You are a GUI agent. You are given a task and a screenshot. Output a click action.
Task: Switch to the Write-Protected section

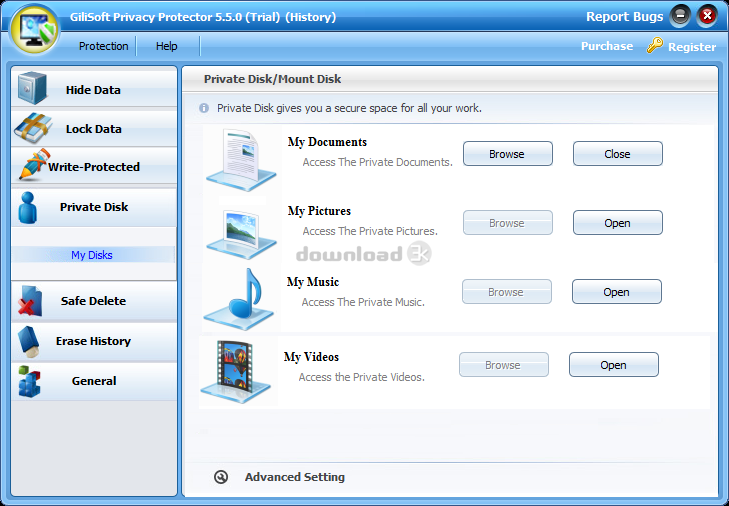coord(94,166)
